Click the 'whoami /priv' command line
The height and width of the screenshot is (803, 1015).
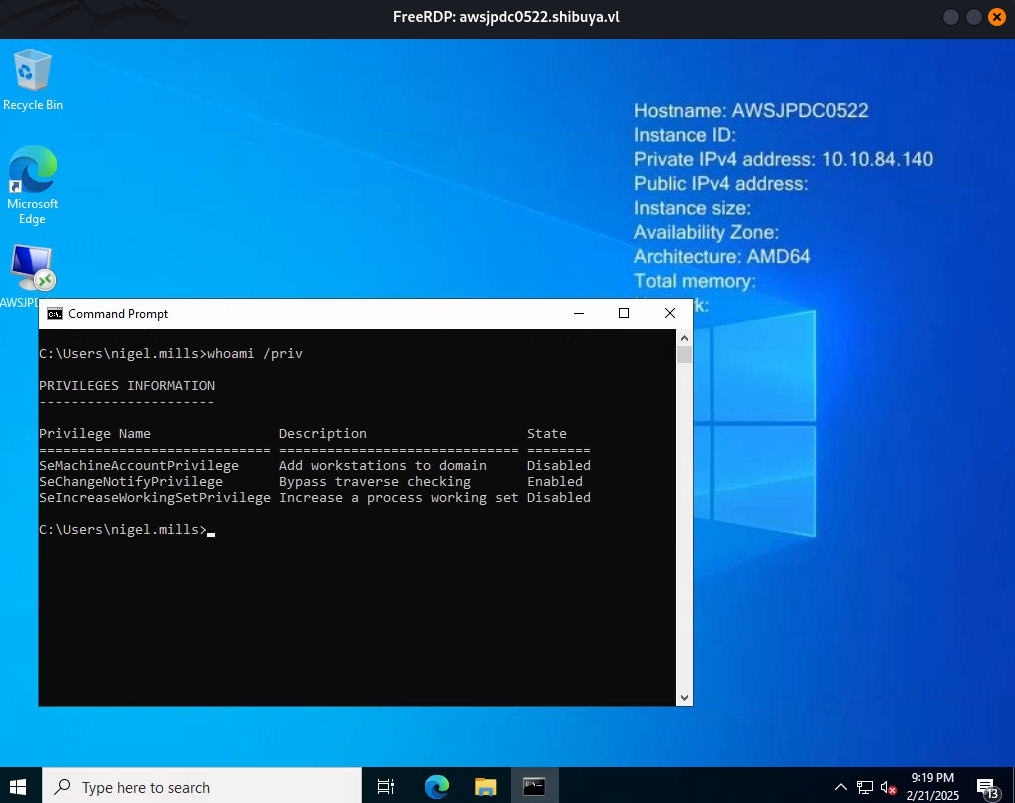(x=171, y=354)
